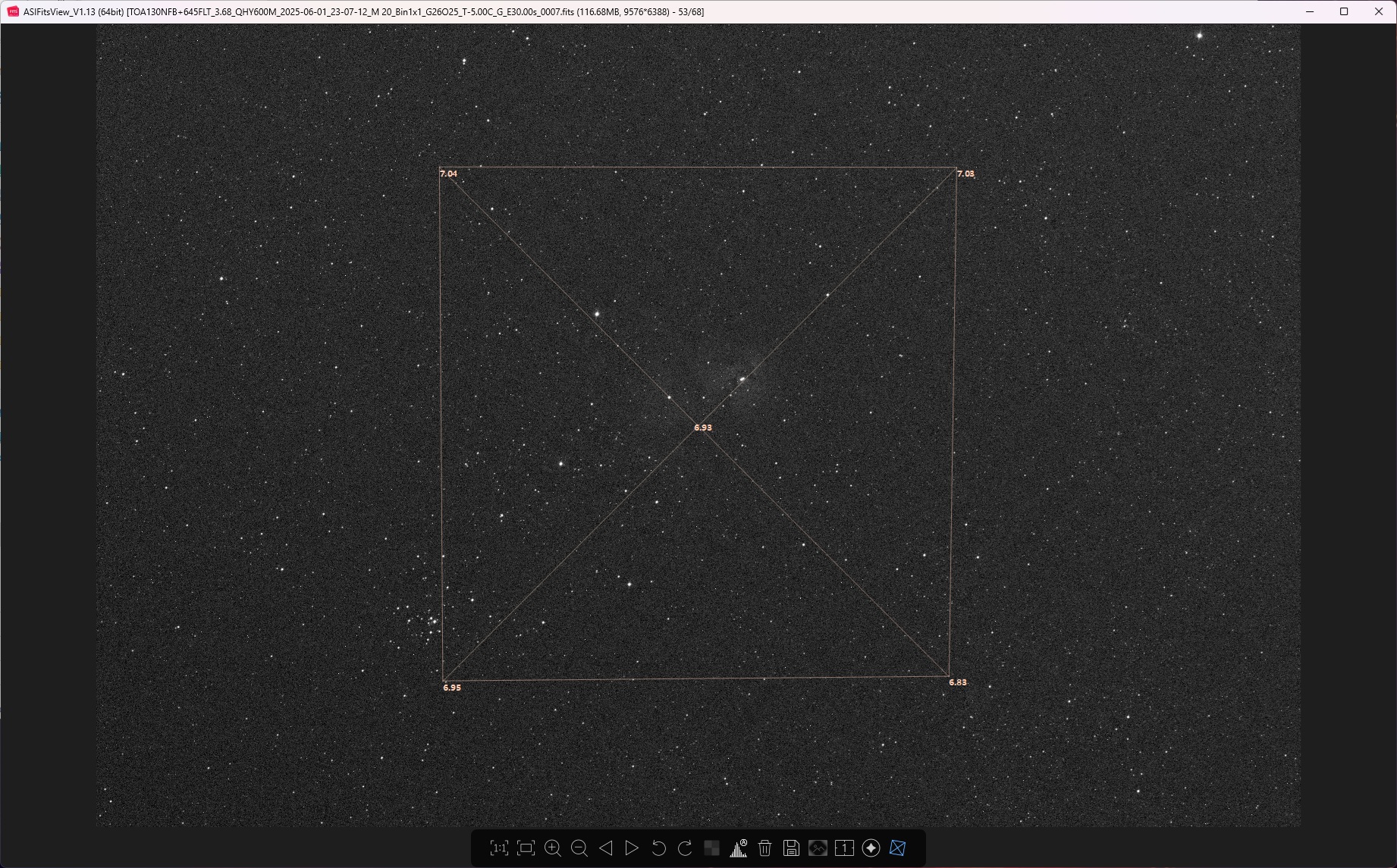Click the top-right value 7.03
1397x868 pixels.
pyautogui.click(x=965, y=174)
